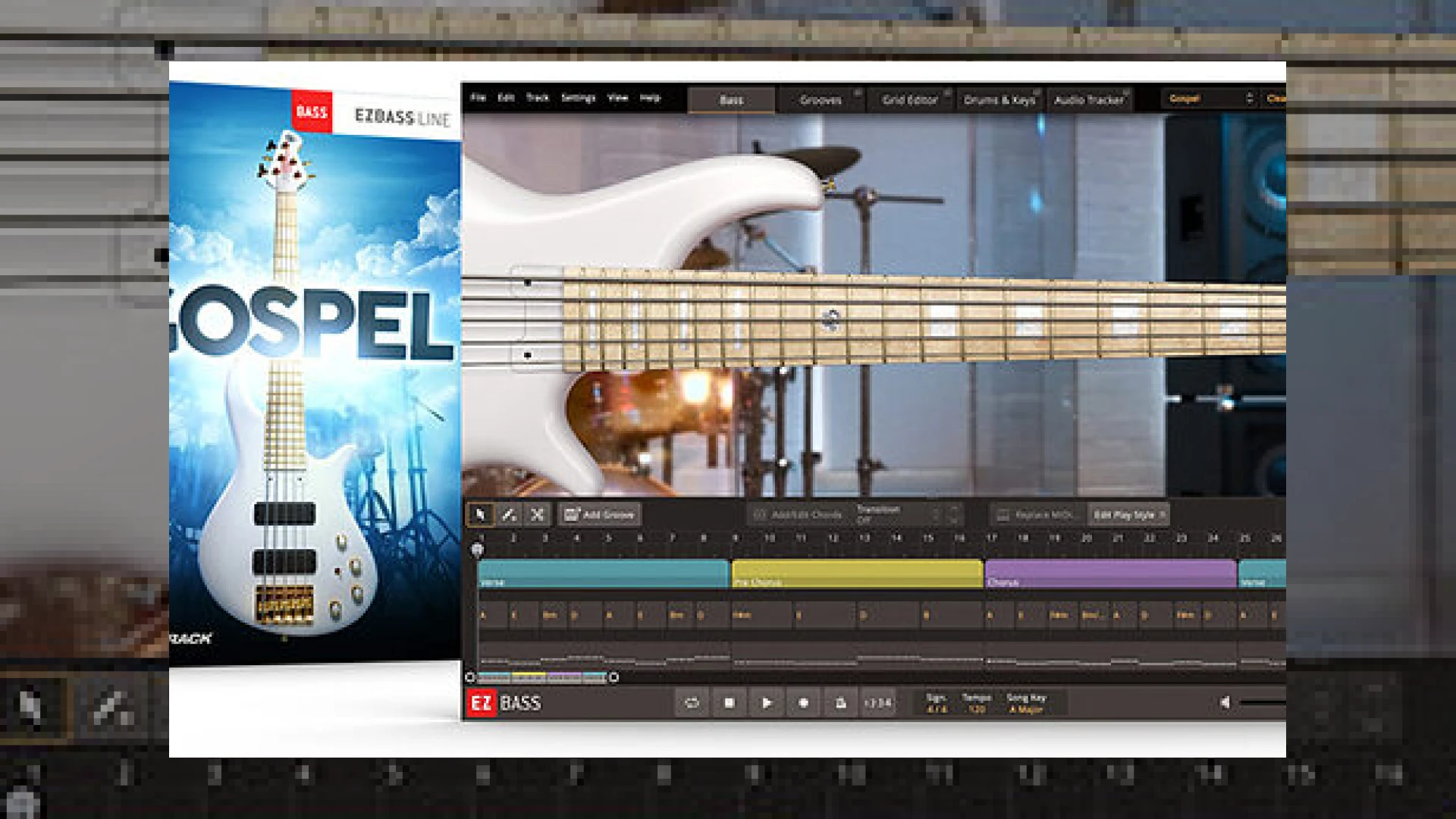Select the arrow Select tool
Screen dimensions: 1456x819
tap(480, 515)
